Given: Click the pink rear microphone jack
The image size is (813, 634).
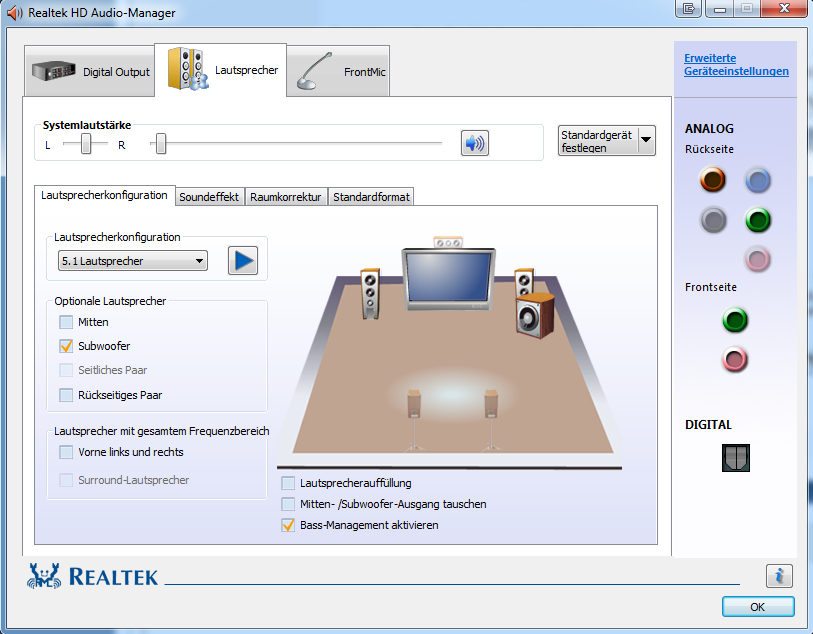Looking at the screenshot, I should click(758, 259).
